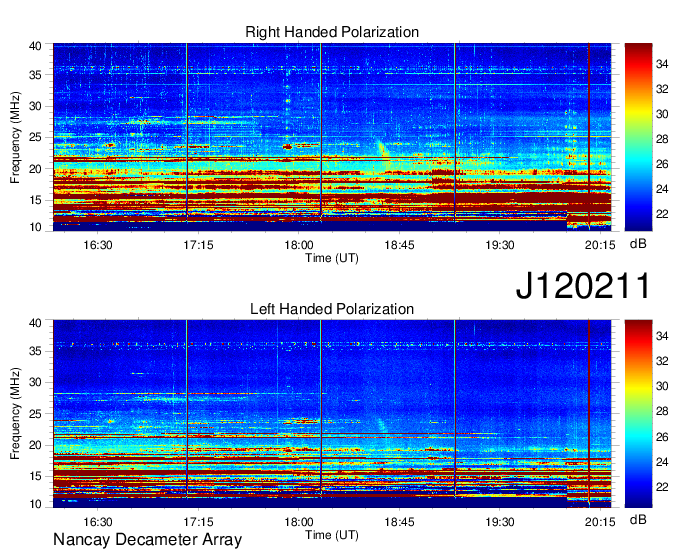Image resolution: width=680 pixels, height=552 pixels.
Task: Click the 30 dB tick on Left Handed color bar
Action: point(662,386)
